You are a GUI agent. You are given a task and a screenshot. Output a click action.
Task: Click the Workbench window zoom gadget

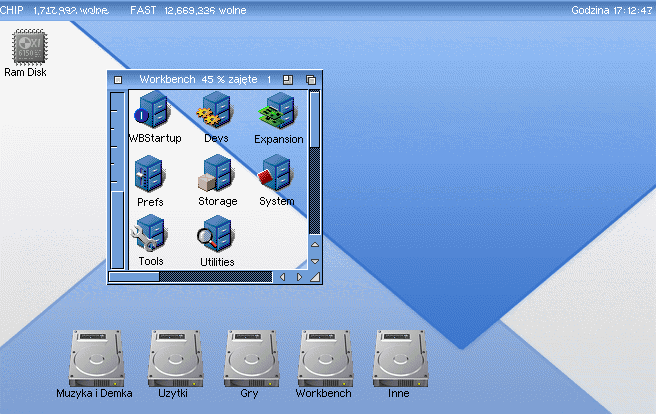[288, 79]
